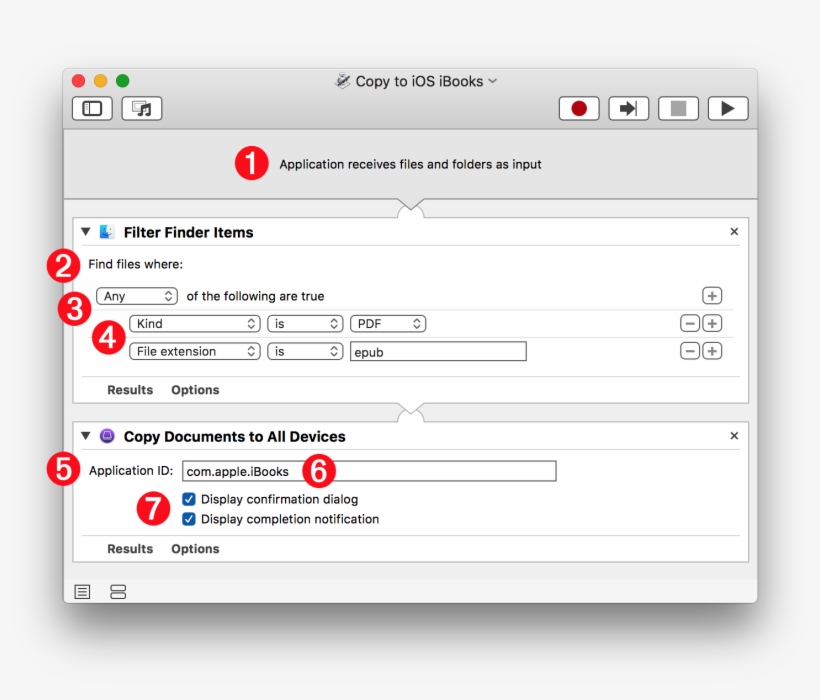
Task: Click the 'Copy Documents to All Devices' title
Action: coord(234,437)
